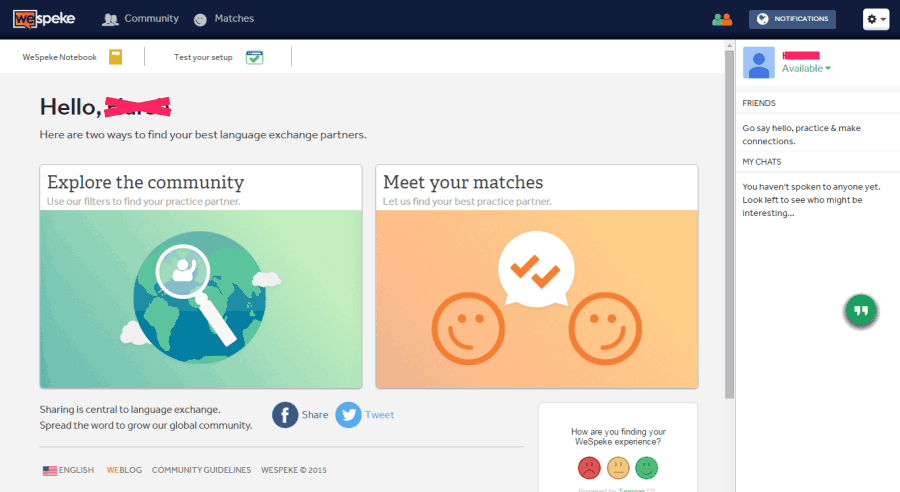
Task: Click the user profile avatar
Action: [759, 62]
